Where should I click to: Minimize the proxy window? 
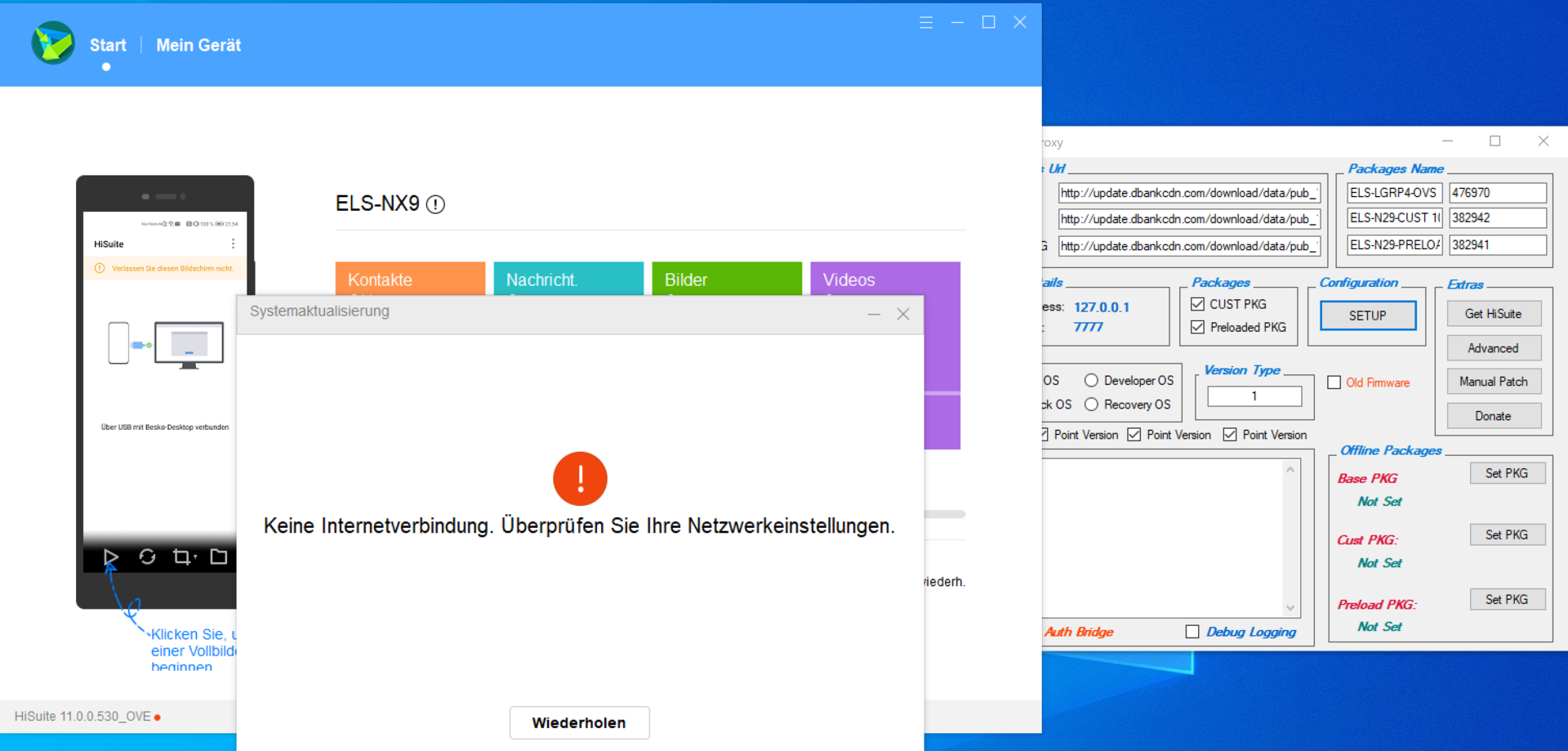[1447, 141]
